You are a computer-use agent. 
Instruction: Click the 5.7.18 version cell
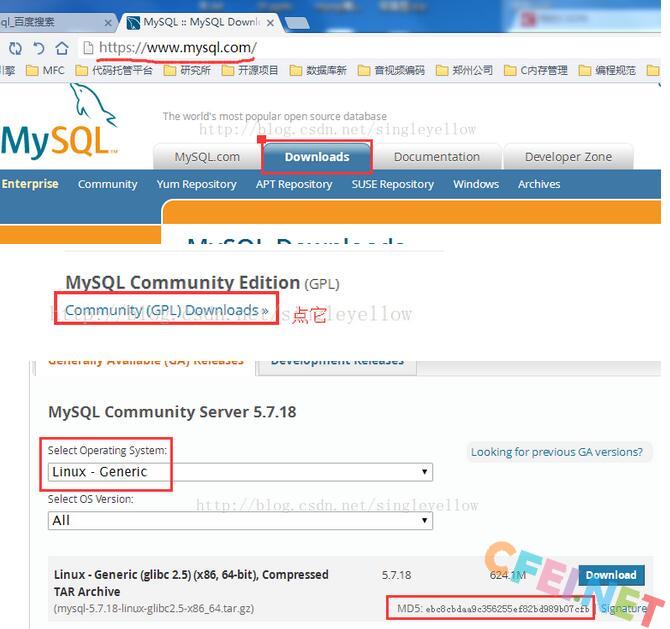397,575
